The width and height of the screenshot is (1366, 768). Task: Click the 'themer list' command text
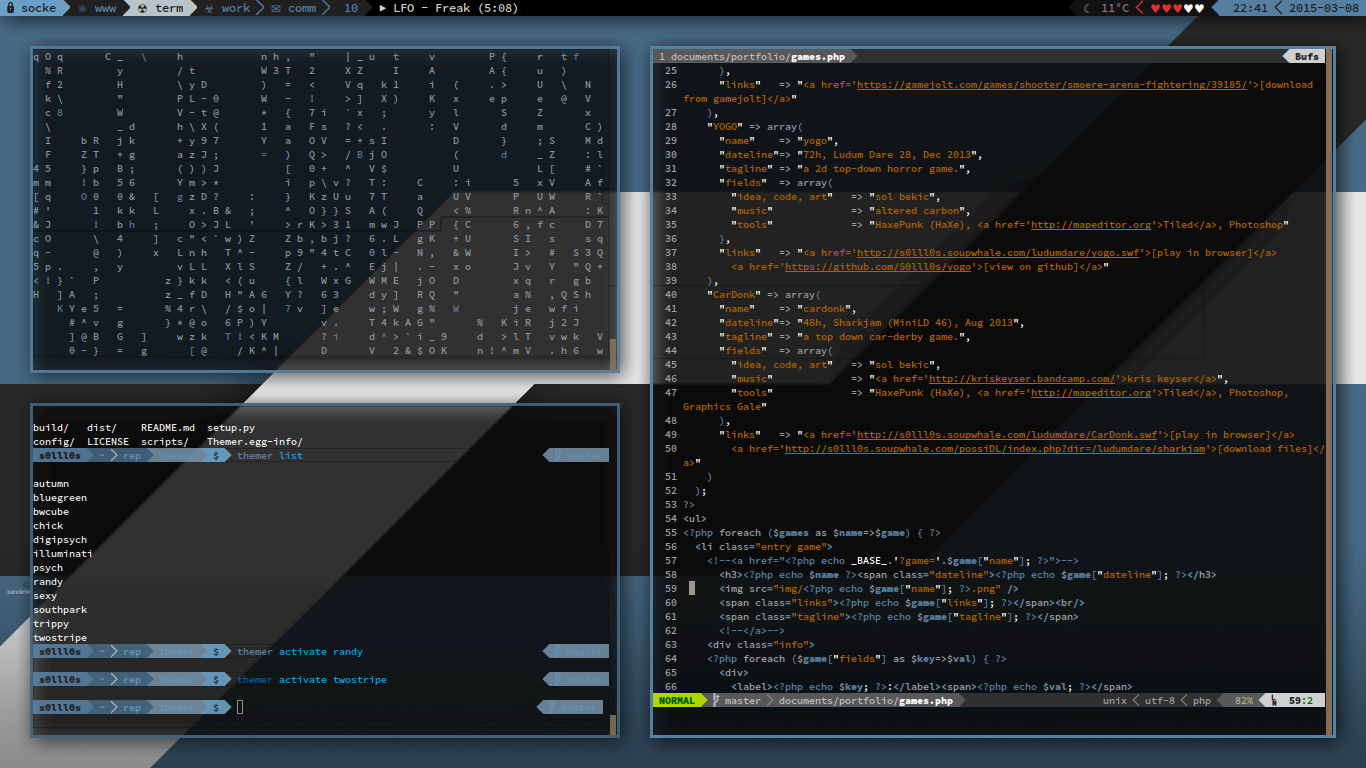click(x=270, y=456)
